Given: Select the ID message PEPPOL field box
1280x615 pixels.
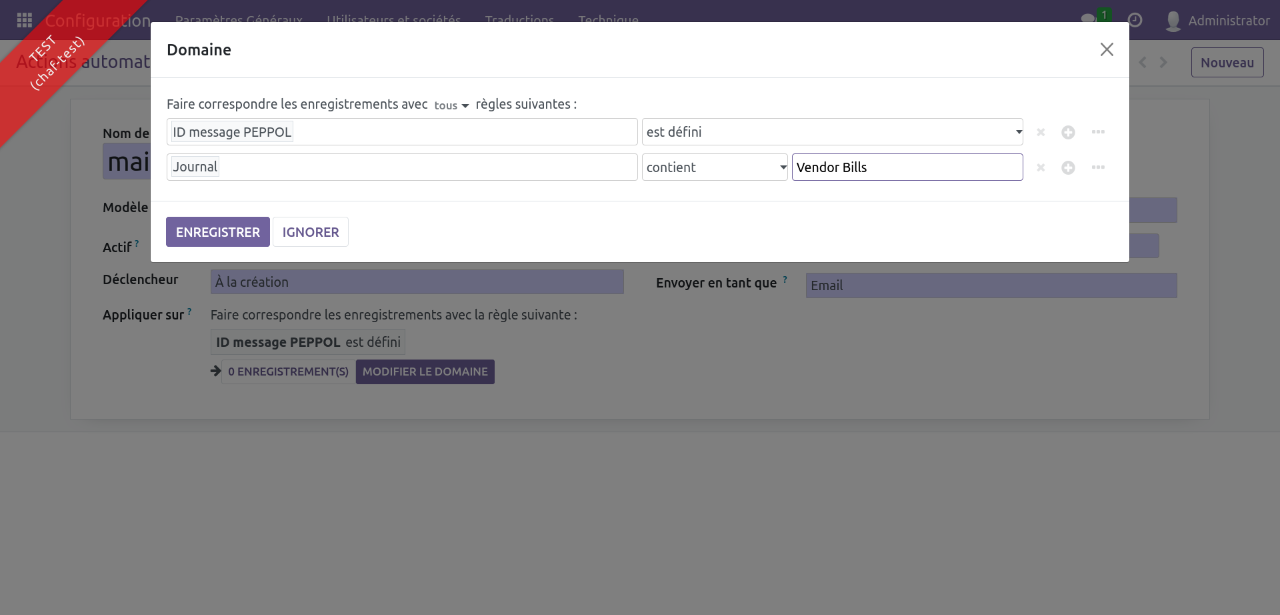Looking at the screenshot, I should [402, 132].
